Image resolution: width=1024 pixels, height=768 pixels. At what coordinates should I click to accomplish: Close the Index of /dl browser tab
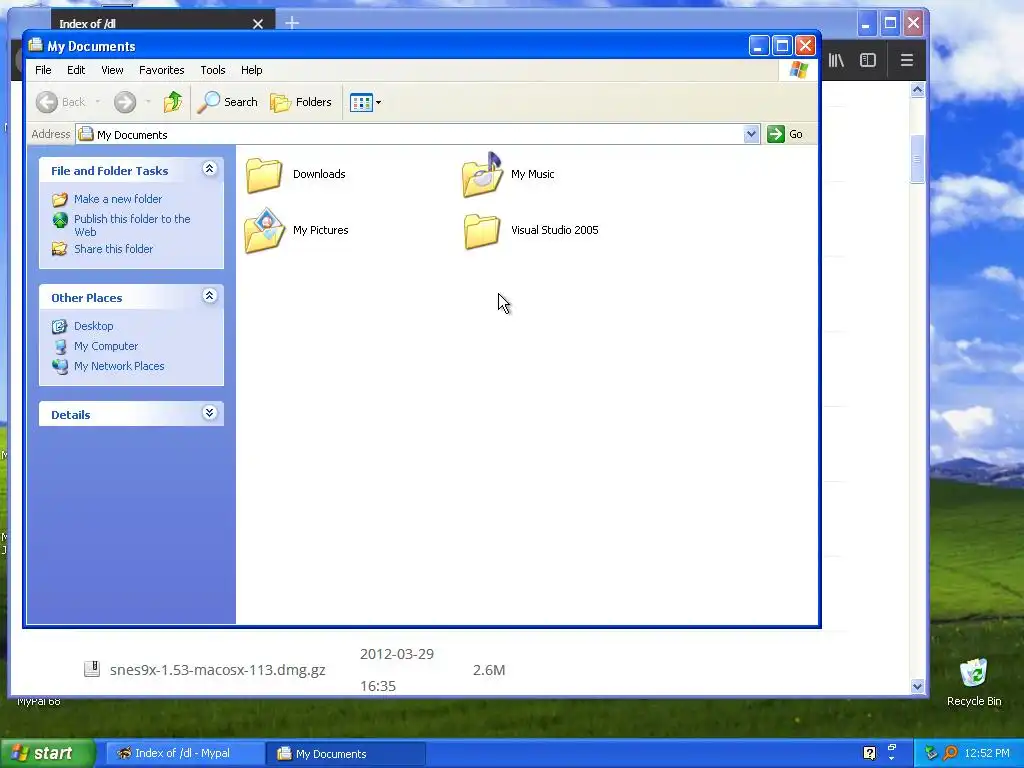click(258, 24)
